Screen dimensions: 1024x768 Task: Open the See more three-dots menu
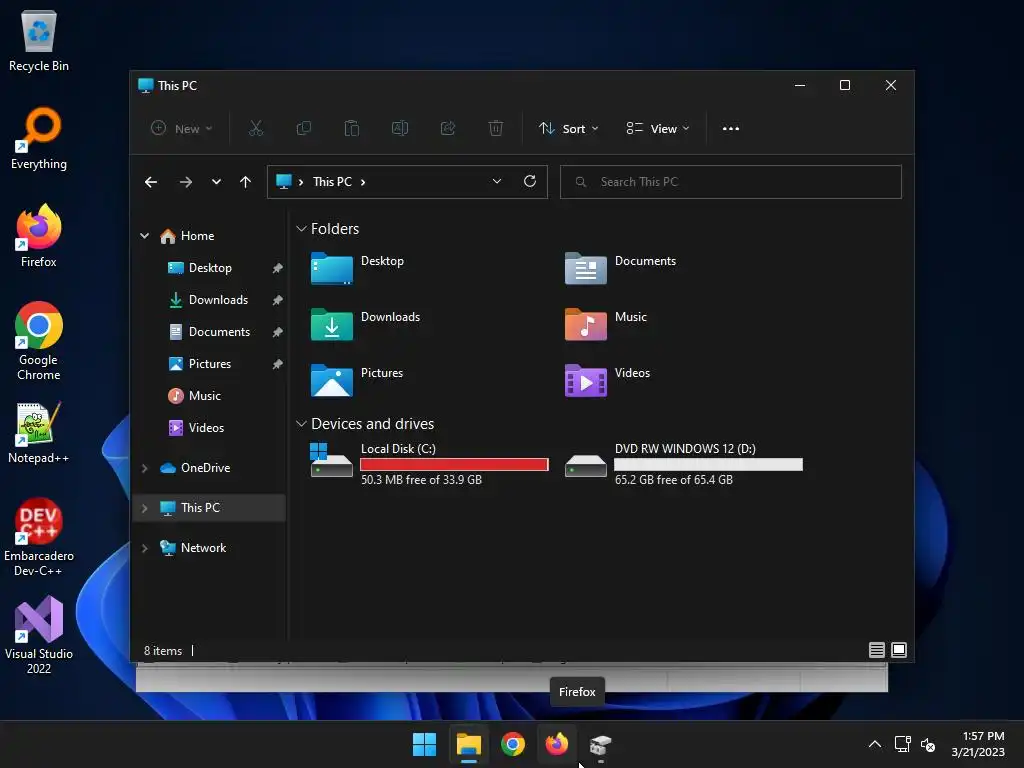[x=731, y=129]
